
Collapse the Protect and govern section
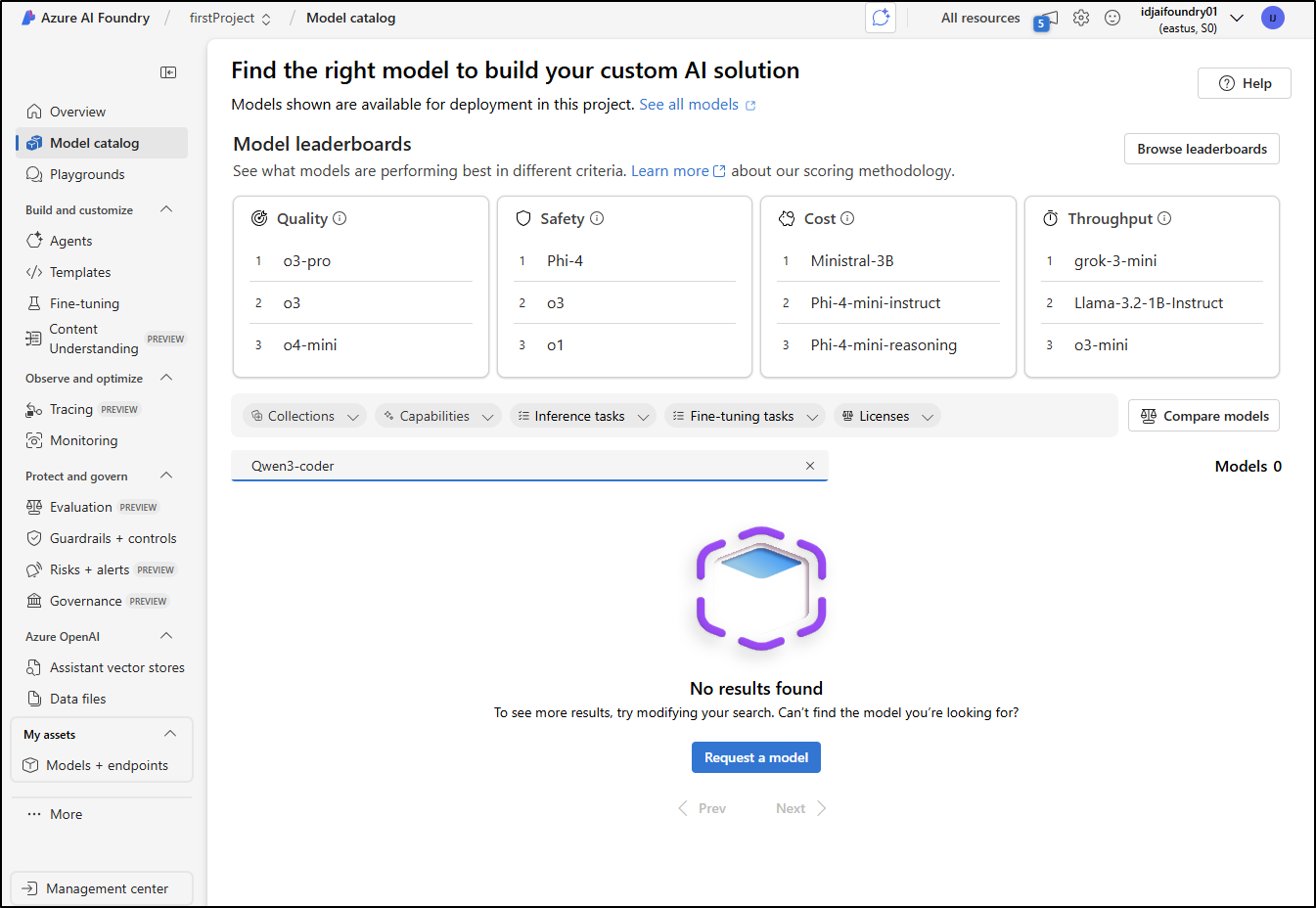(166, 476)
